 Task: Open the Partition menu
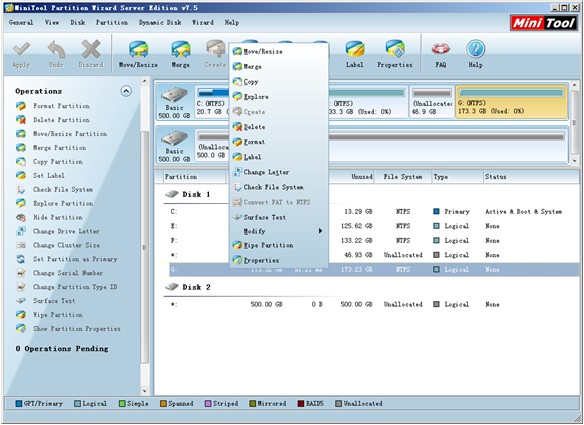click(x=112, y=22)
